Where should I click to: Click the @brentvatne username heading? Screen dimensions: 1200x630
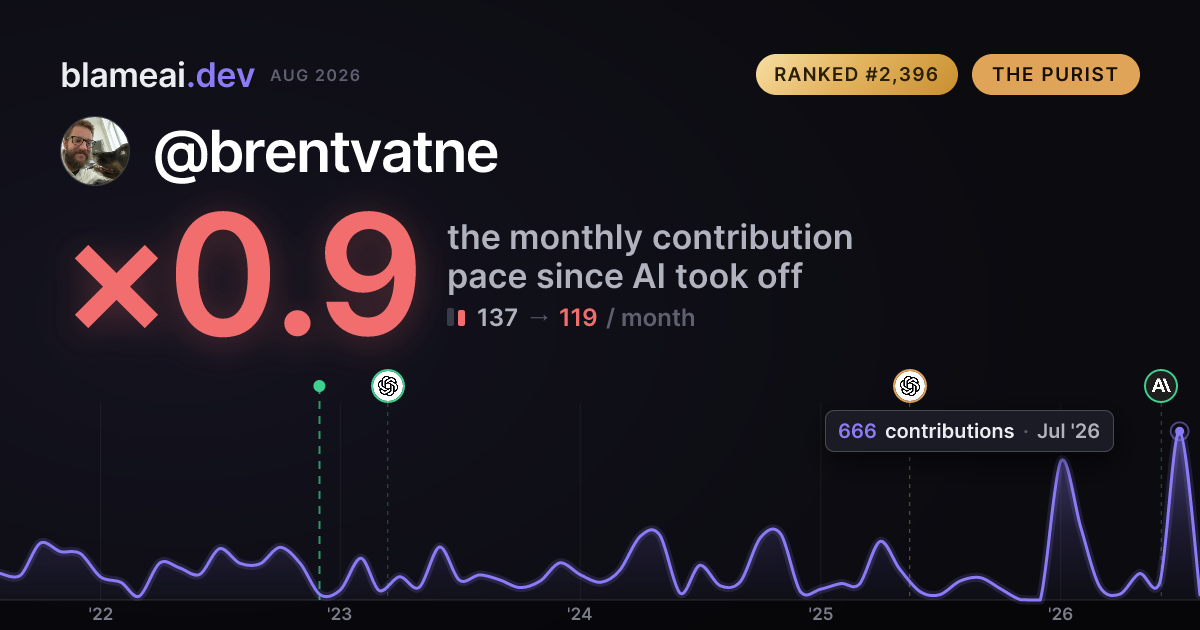click(x=325, y=153)
